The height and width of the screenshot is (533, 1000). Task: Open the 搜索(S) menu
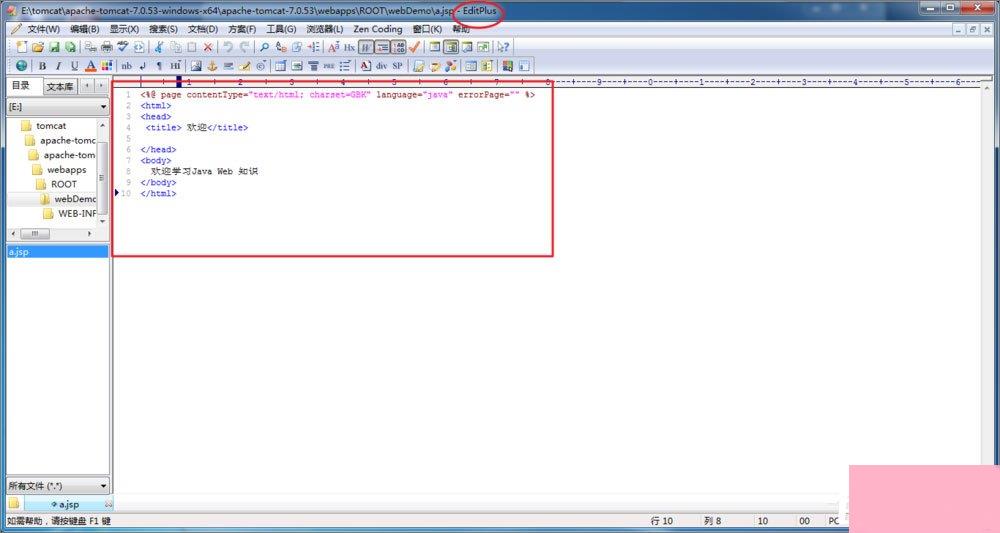[x=163, y=29]
